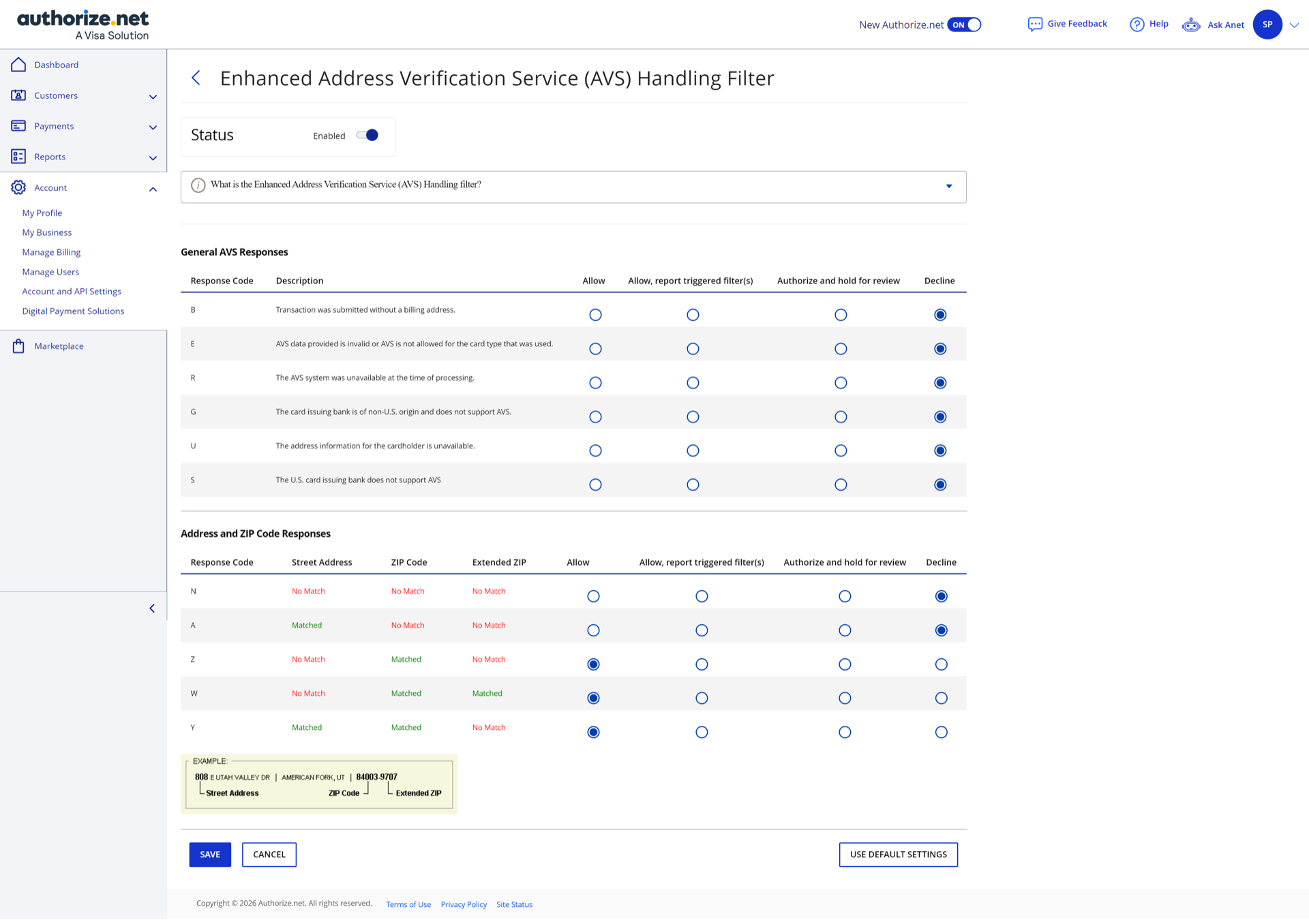
Task: Select Decline for response code Y
Action: [x=941, y=732]
